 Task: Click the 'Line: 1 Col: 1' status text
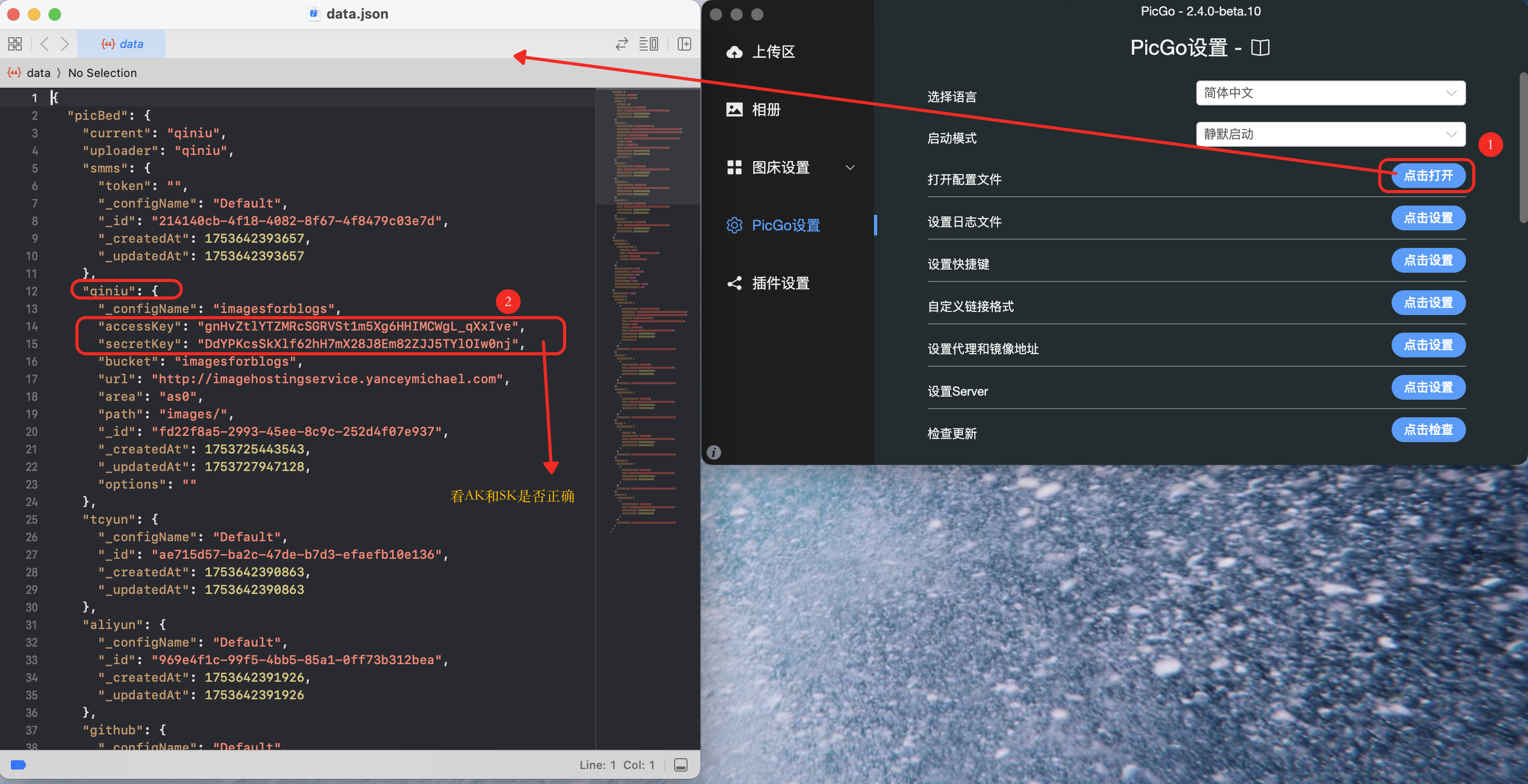click(616, 764)
